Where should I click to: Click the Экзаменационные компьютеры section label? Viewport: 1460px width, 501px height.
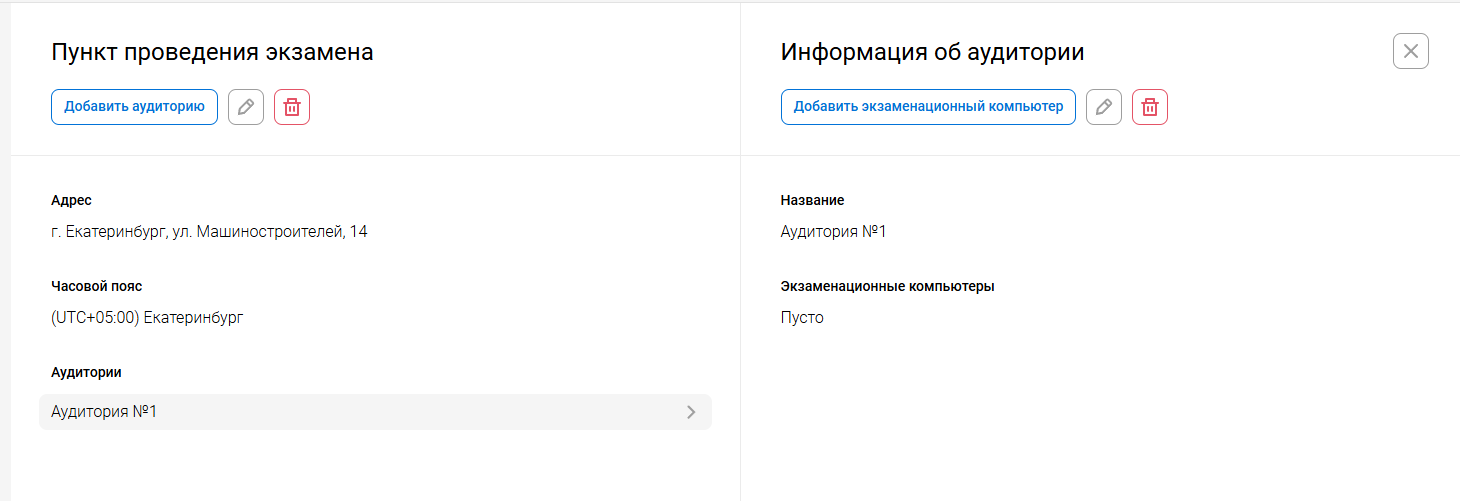[887, 287]
